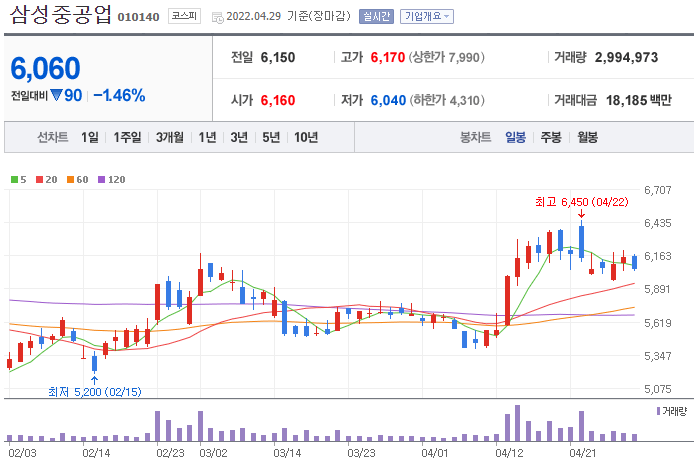Select the 3년 line chart tab
The image size is (694, 466).
click(x=239, y=137)
